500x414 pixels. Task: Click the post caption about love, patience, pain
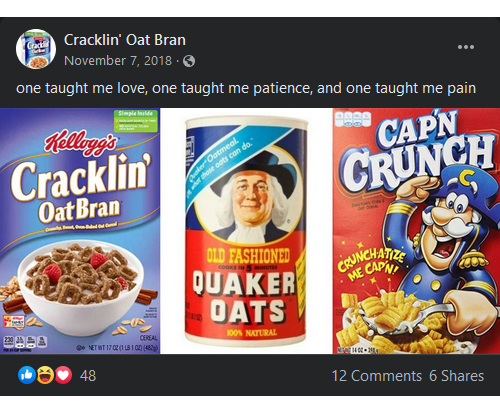tap(246, 88)
